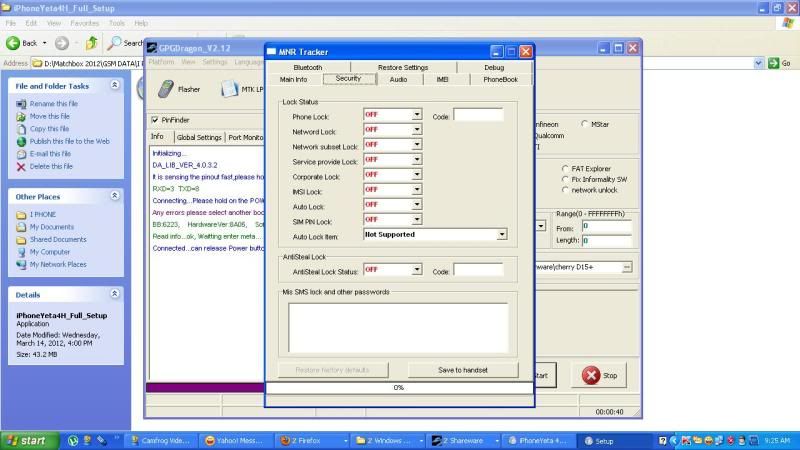Click the Range Length input field
Image resolution: width=800 pixels, height=450 pixels.
click(607, 240)
